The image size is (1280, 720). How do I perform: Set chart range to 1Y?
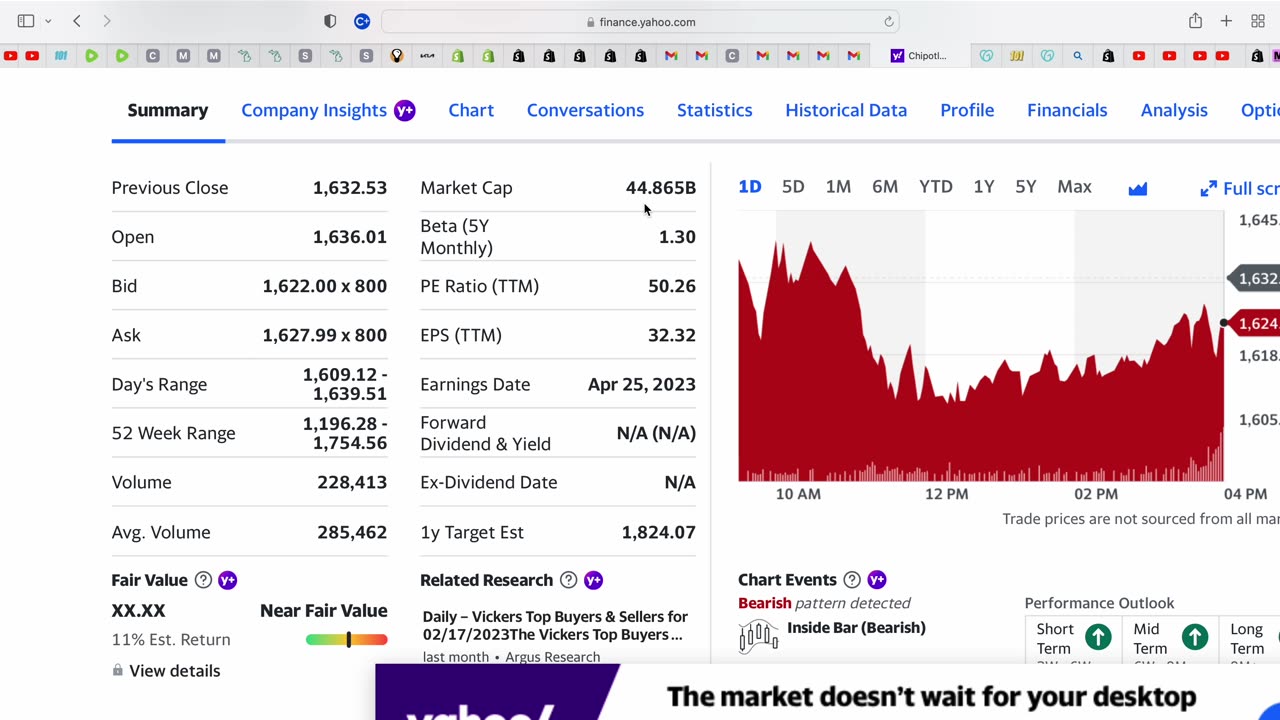pos(984,187)
